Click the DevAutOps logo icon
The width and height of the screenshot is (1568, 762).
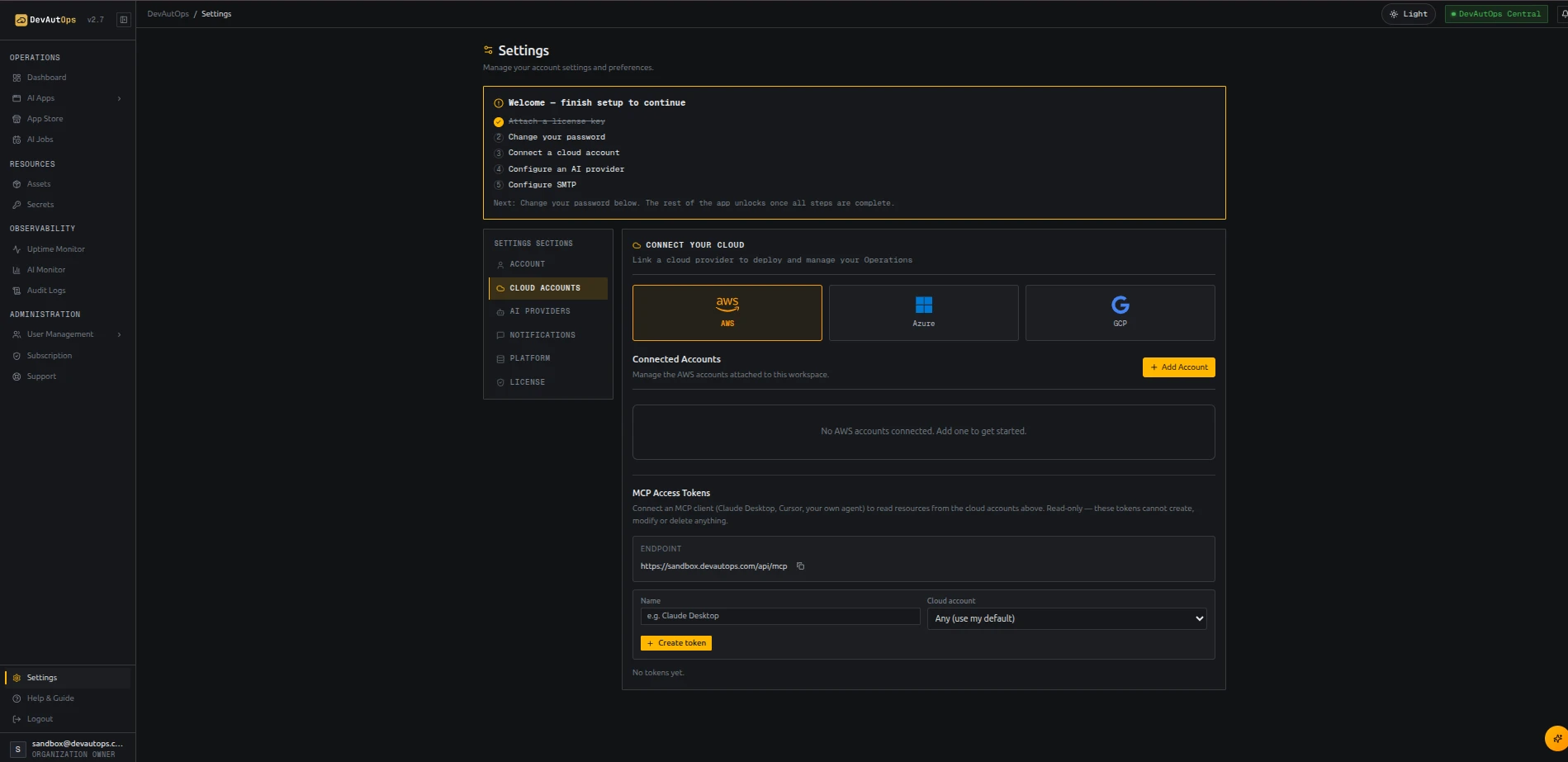21,20
